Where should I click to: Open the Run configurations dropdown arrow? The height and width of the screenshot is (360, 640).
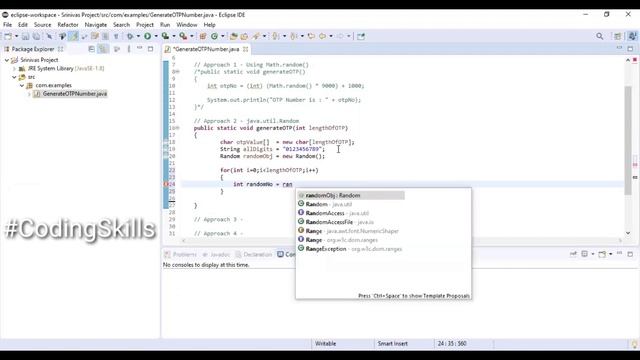click(156, 36)
